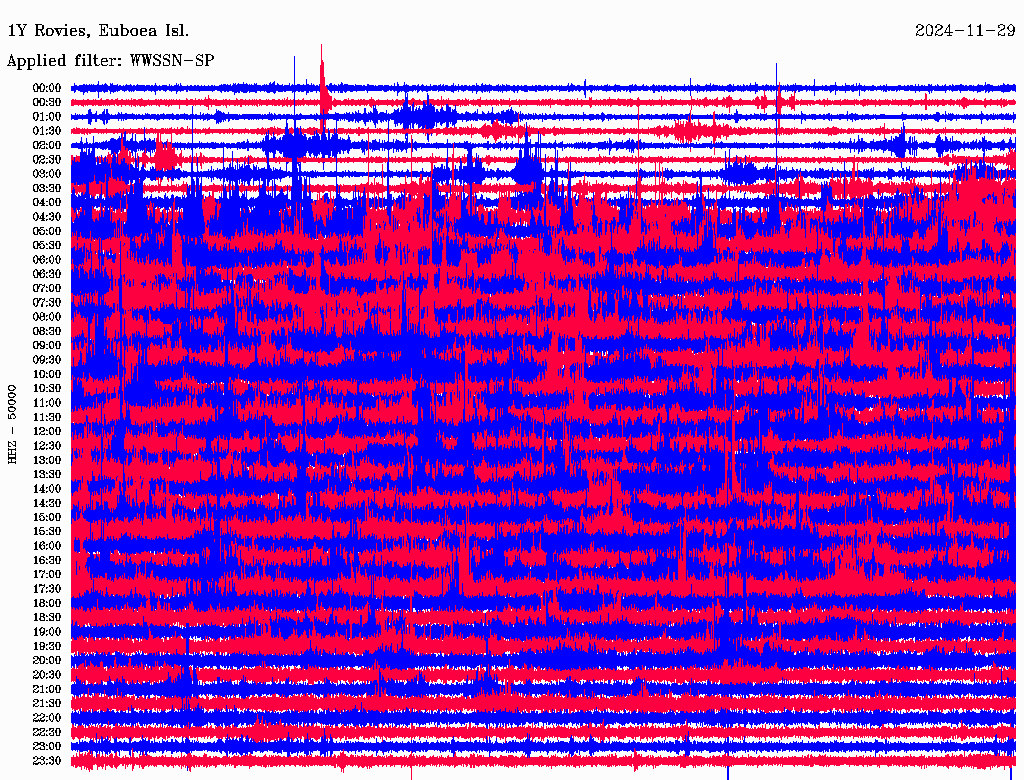Select the 15:30 time label
1024x780 pixels.
[46, 532]
